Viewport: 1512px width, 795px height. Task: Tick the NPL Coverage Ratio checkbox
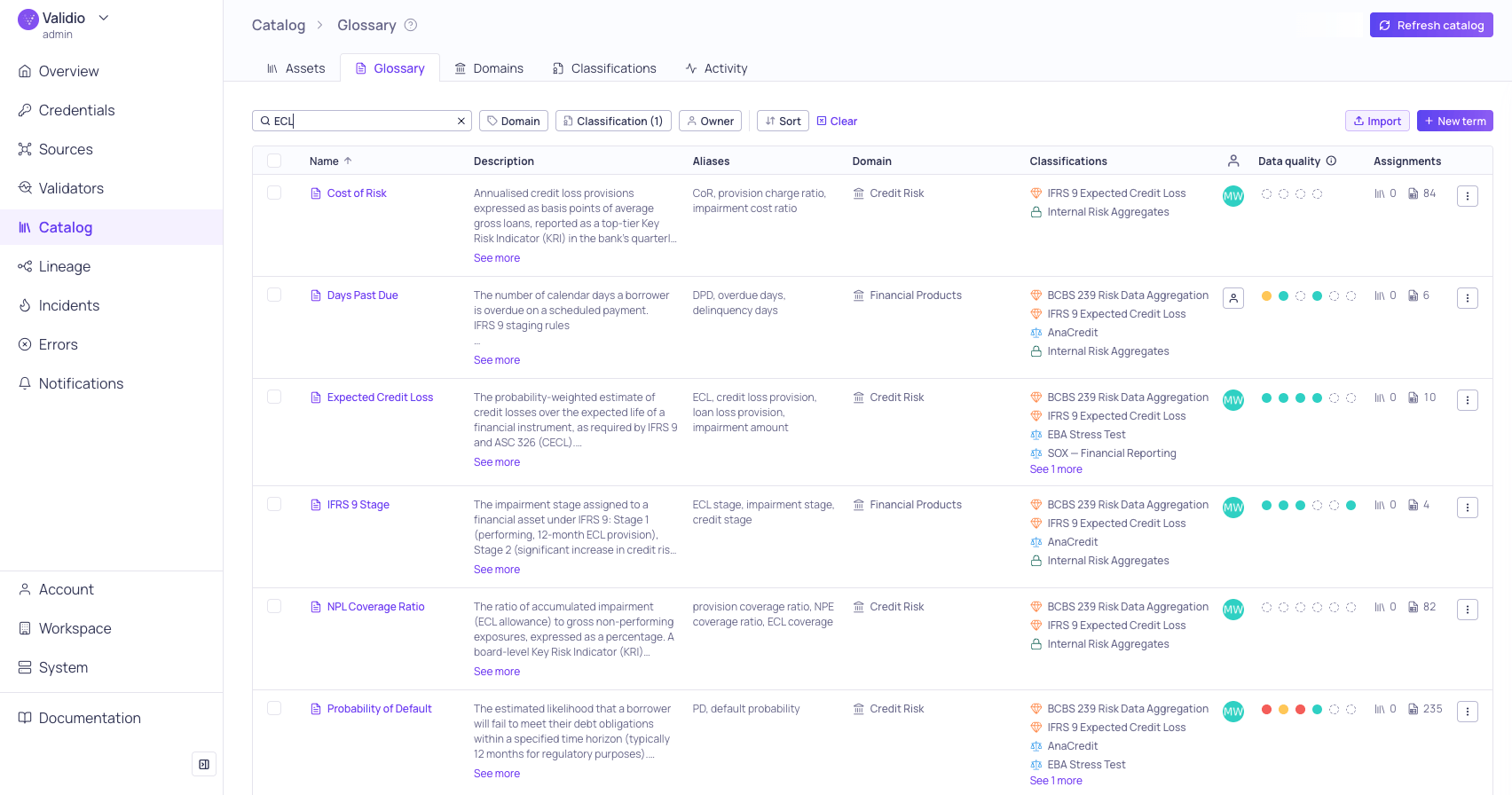click(x=274, y=606)
